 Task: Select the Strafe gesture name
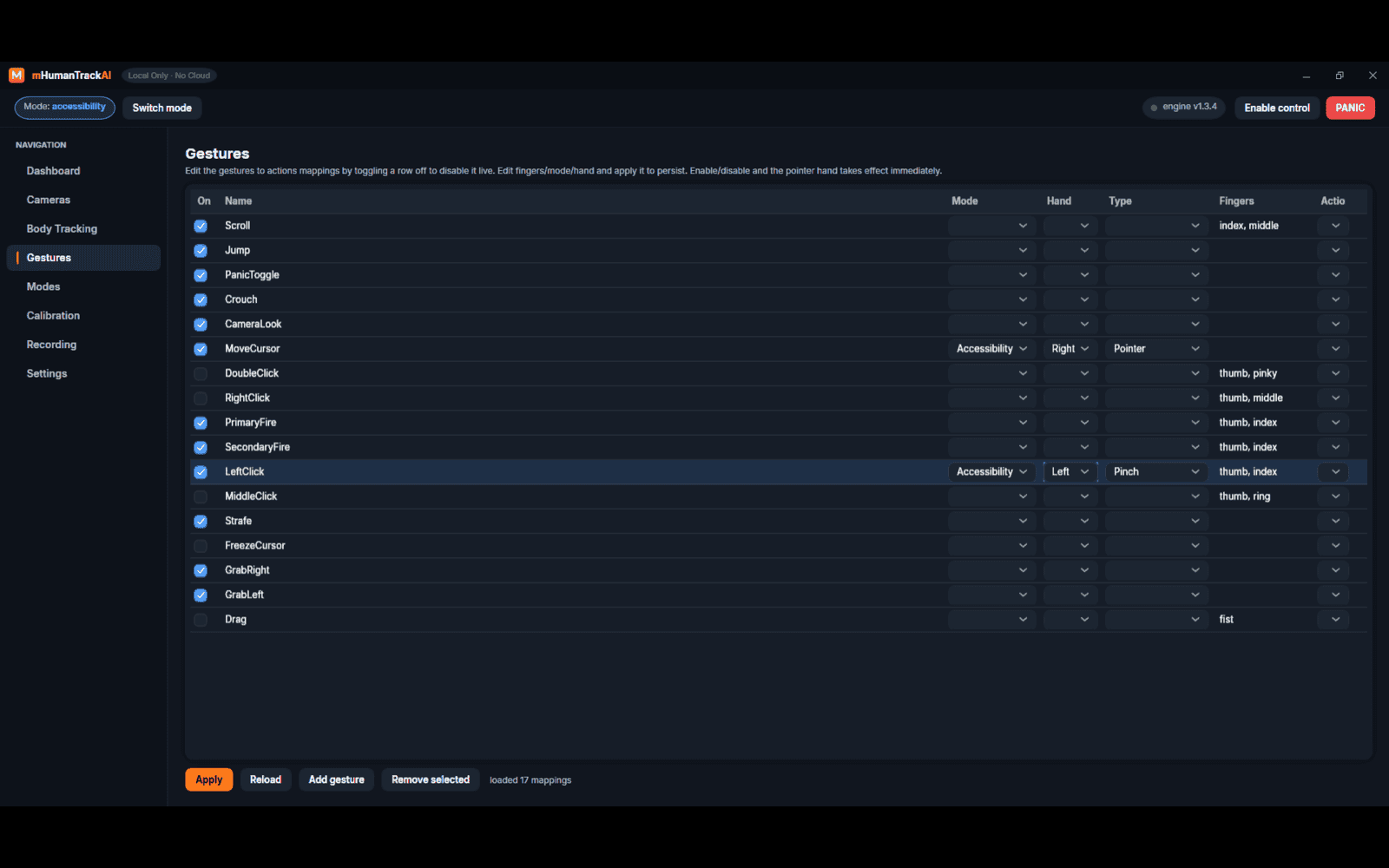(238, 521)
